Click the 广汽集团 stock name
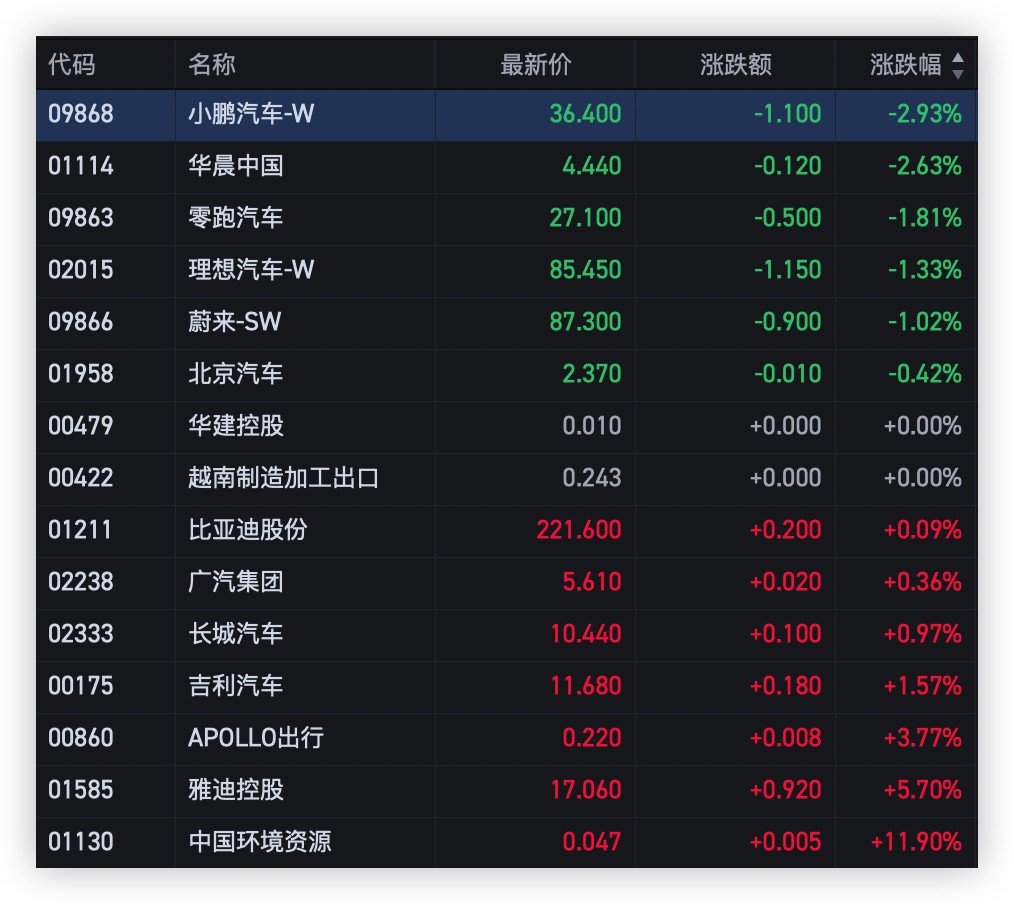Viewport: 1014px width, 904px height. [x=236, y=582]
